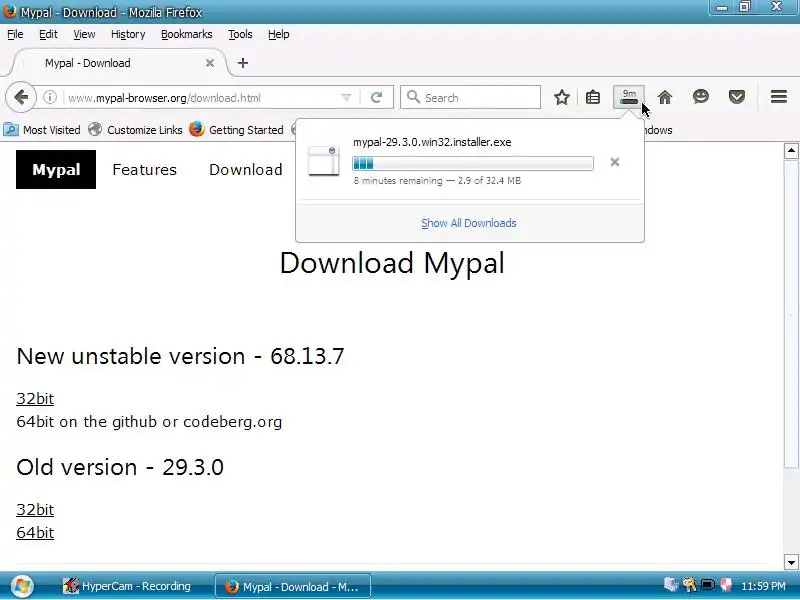Open the Help menu

tap(279, 34)
